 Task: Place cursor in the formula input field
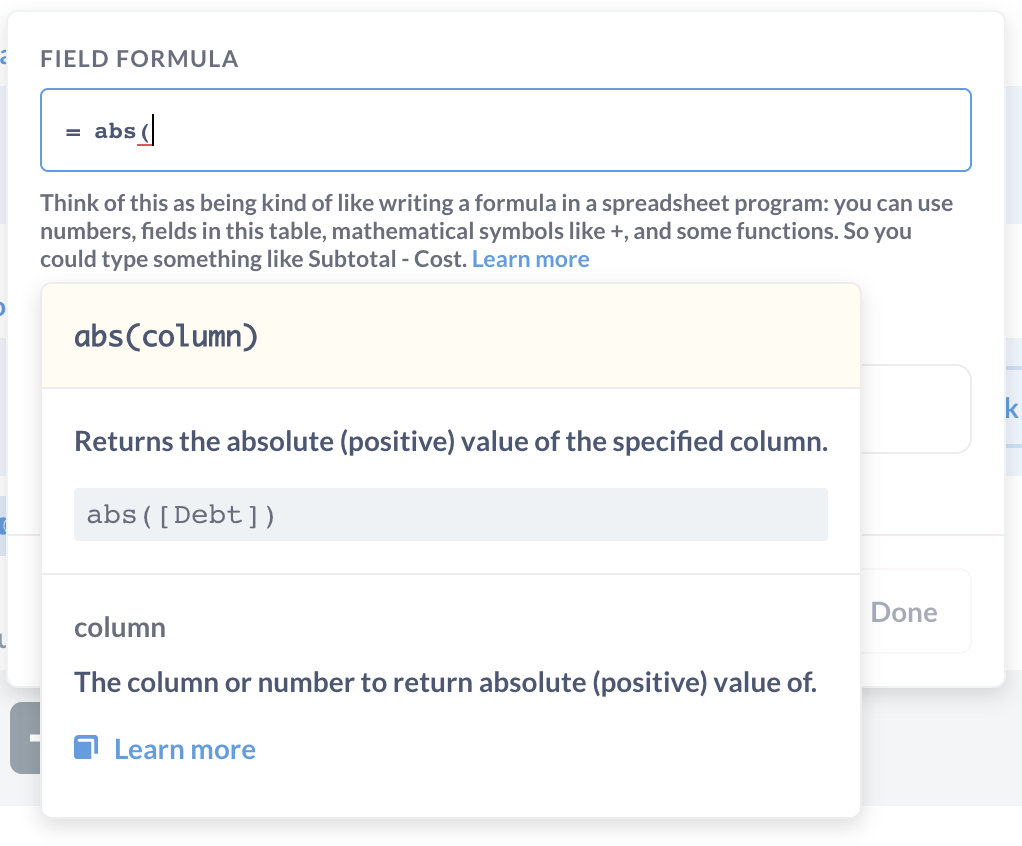point(400,130)
